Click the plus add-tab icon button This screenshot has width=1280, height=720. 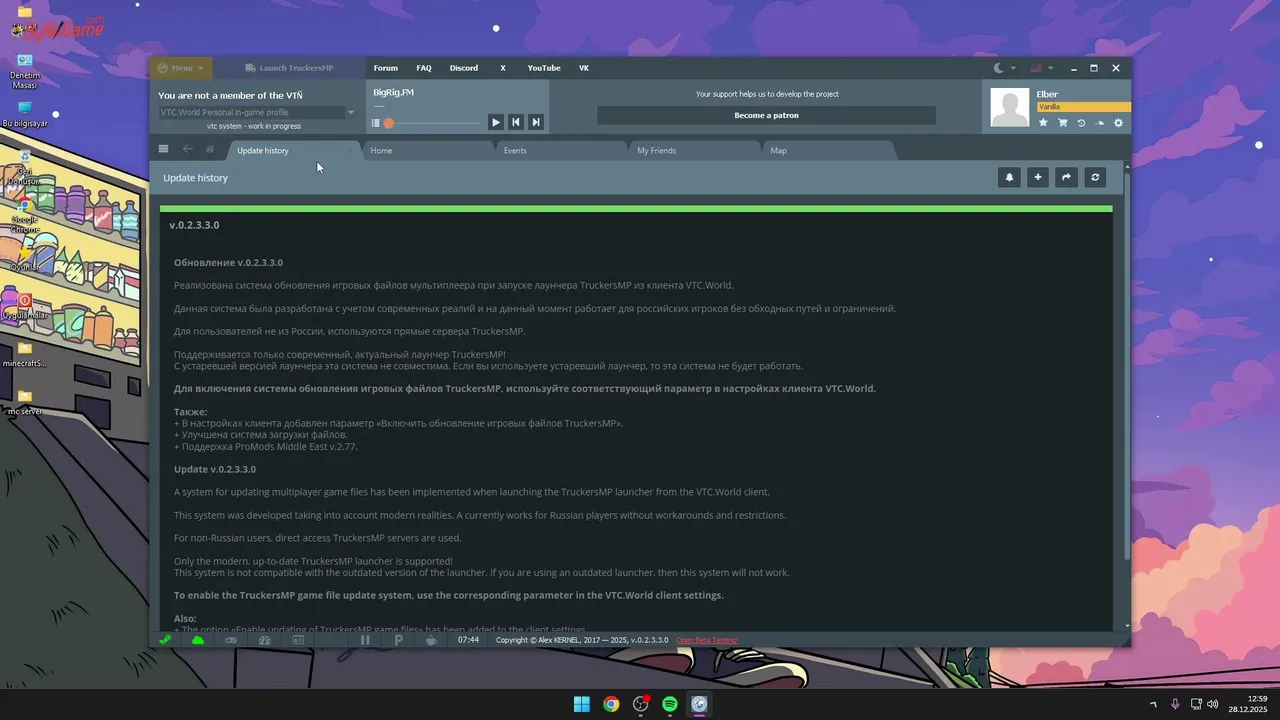click(1038, 177)
